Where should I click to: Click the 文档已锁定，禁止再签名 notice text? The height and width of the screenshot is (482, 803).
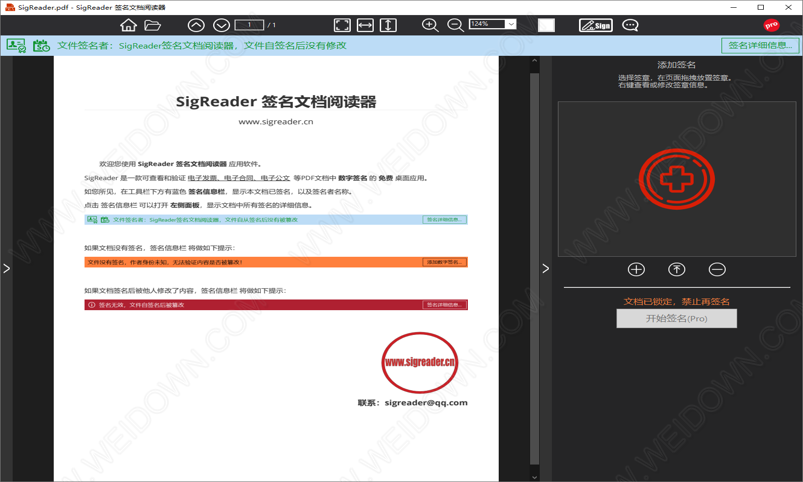click(677, 302)
